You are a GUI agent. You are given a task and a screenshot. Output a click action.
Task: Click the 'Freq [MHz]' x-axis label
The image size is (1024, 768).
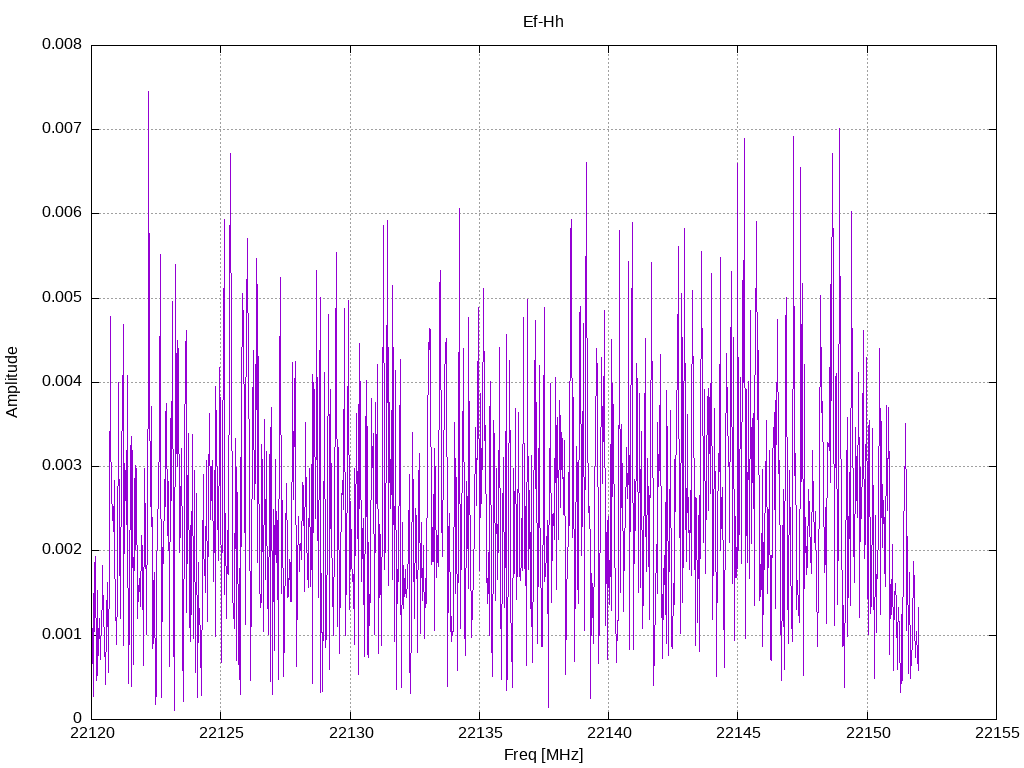(543, 755)
